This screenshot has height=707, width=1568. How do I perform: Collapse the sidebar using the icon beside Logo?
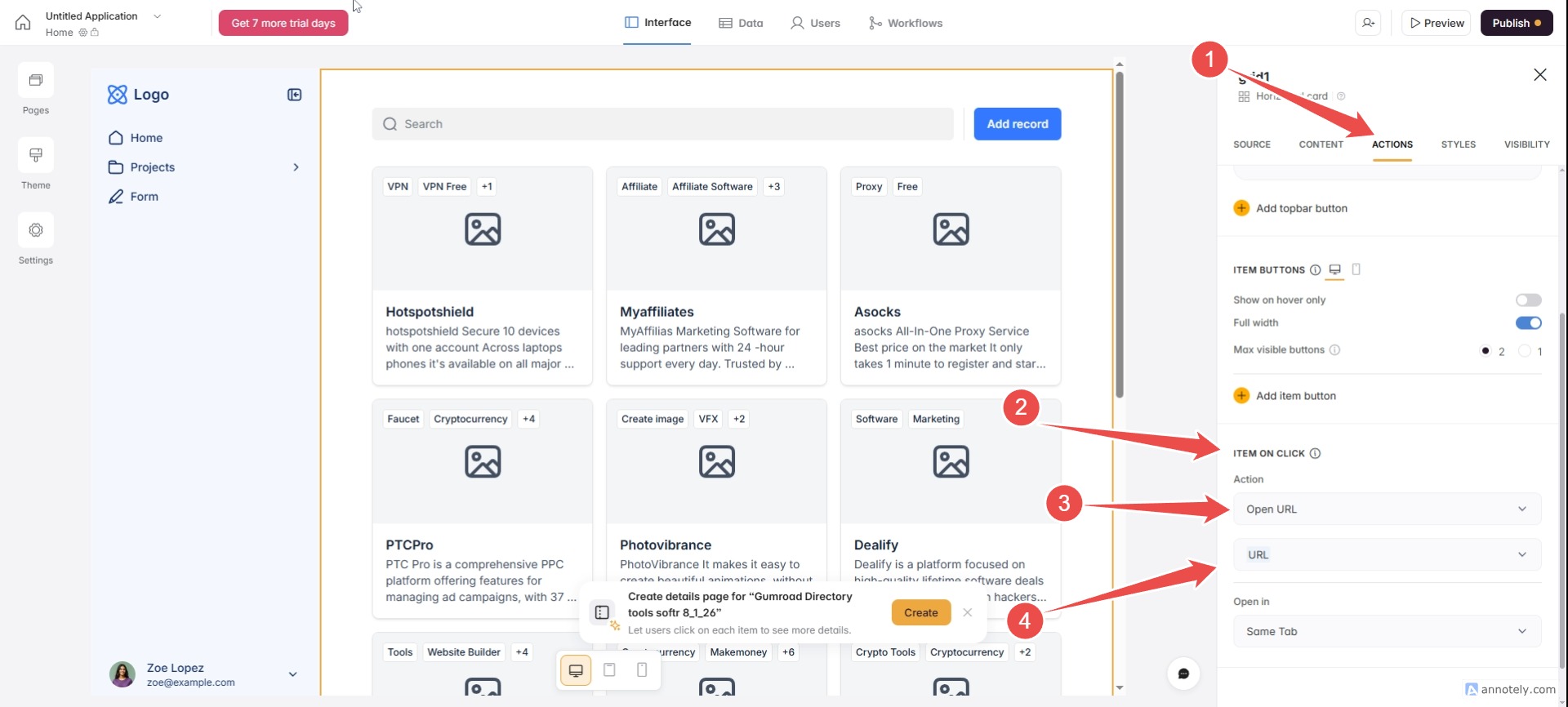pos(295,95)
